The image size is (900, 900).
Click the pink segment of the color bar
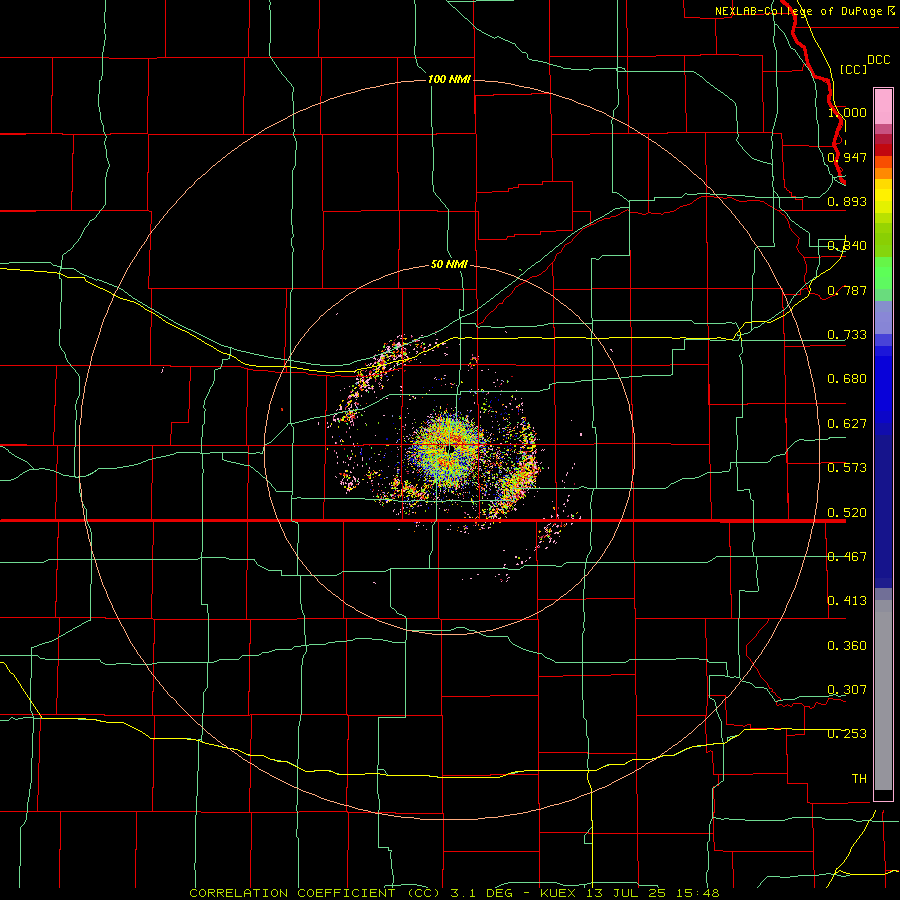pos(883,107)
